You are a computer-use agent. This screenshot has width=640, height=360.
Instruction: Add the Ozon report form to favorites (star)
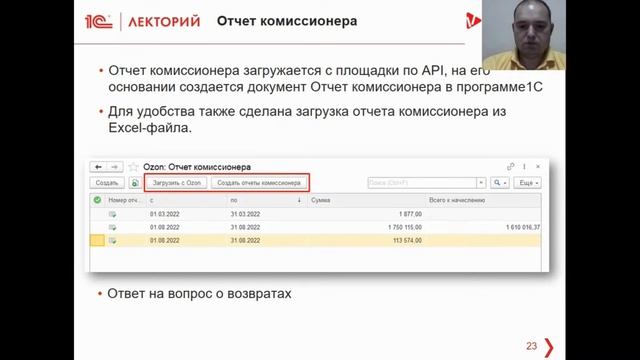(x=133, y=167)
